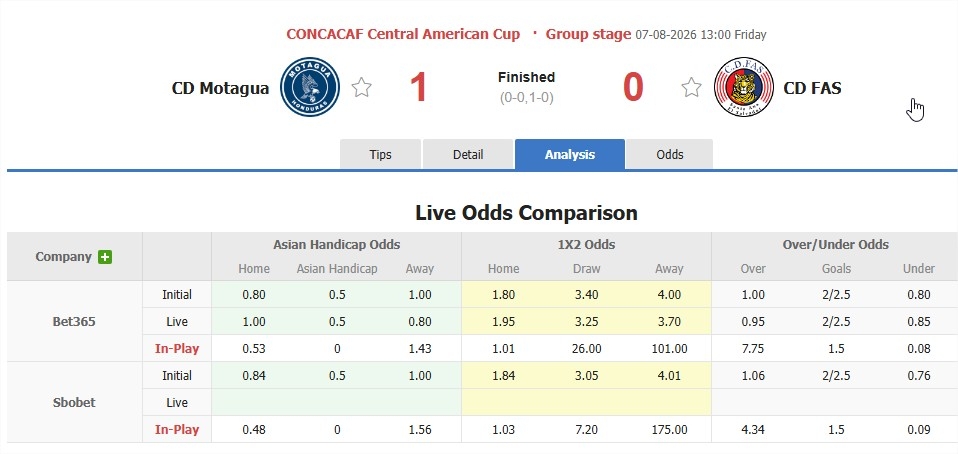Switch to the Tips tab
The height and width of the screenshot is (454, 958).
tap(380, 155)
